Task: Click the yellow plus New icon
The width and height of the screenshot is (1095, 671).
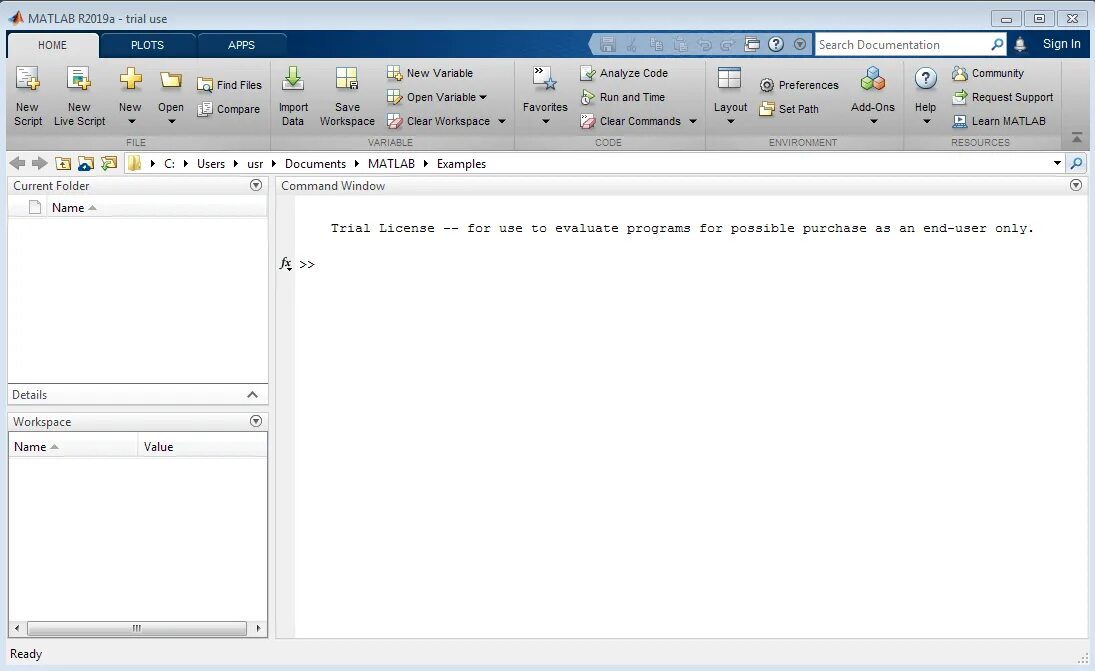Action: (131, 79)
